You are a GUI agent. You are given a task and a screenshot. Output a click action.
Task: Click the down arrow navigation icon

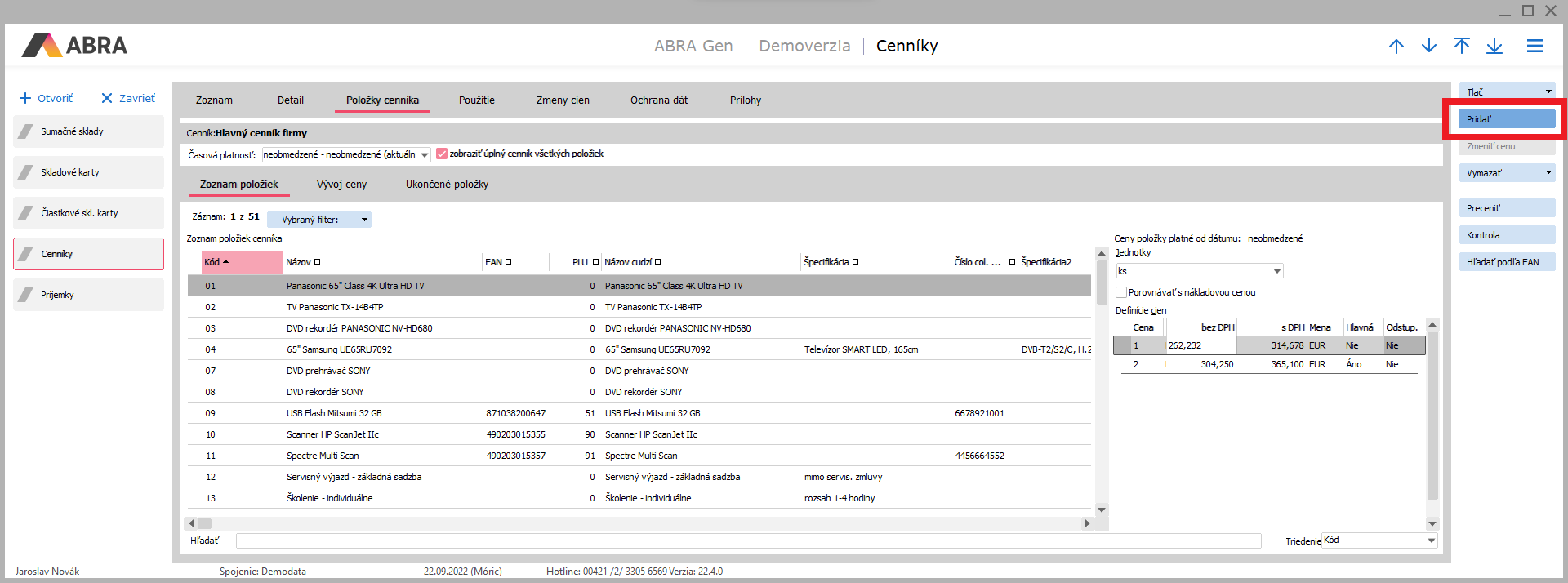tap(1429, 47)
